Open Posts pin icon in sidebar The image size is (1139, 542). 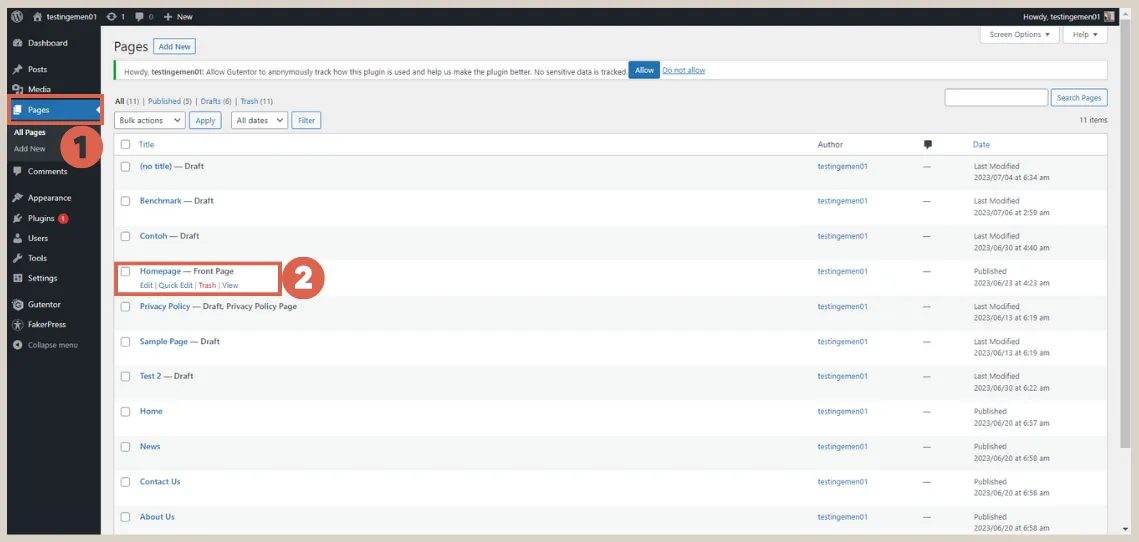(x=18, y=69)
